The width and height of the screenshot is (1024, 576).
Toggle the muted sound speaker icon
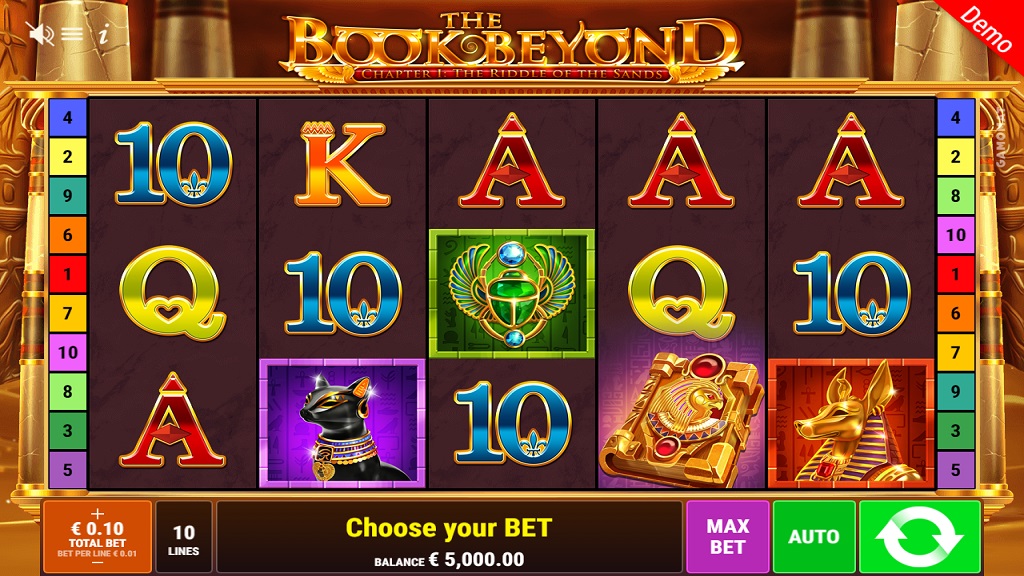click(40, 33)
